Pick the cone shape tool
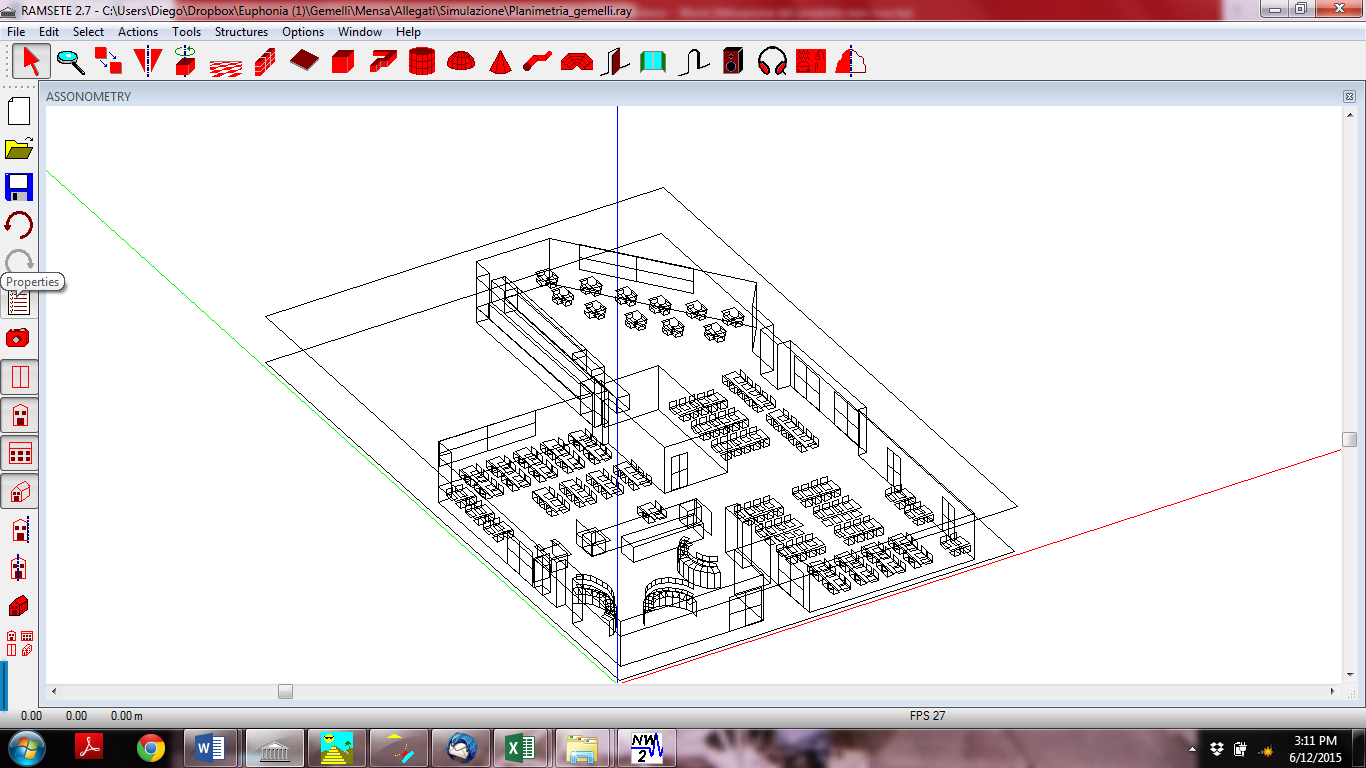Viewport: 1366px width, 768px height. point(499,62)
